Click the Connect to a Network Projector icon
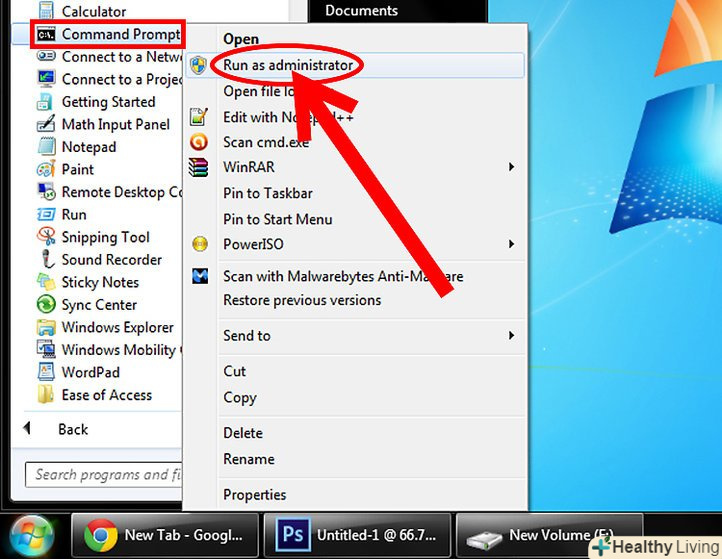This screenshot has width=722, height=559. [x=46, y=56]
